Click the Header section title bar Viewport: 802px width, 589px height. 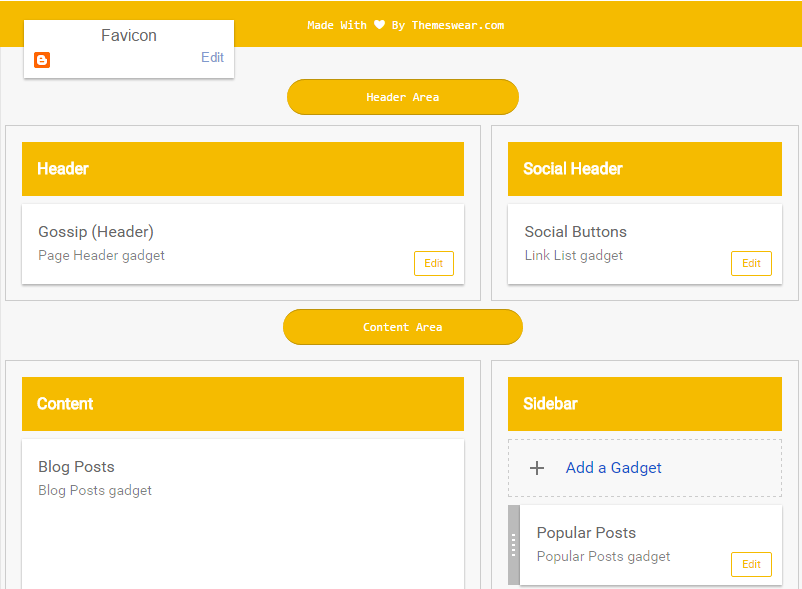coord(243,169)
